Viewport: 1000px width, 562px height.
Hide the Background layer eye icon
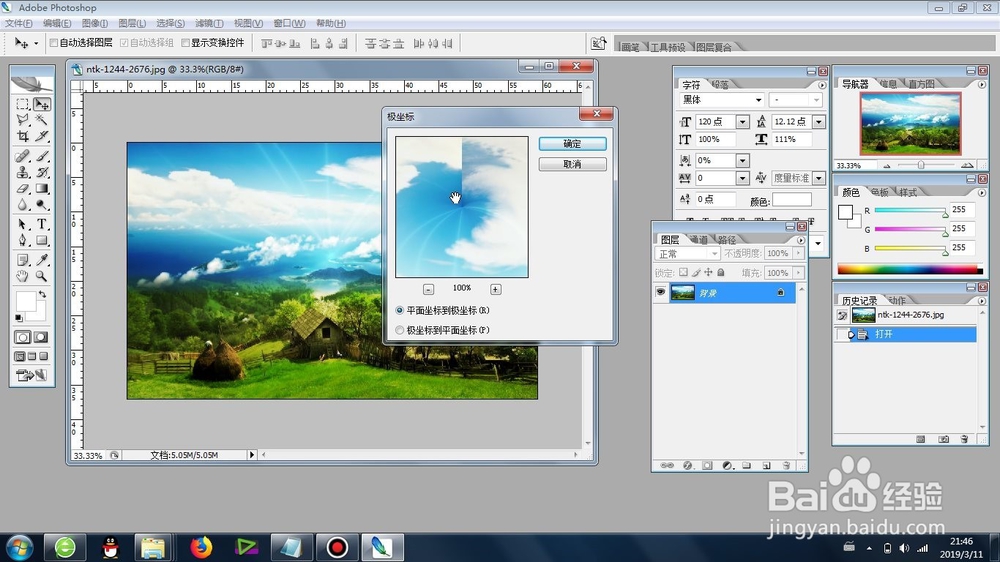(x=661, y=292)
